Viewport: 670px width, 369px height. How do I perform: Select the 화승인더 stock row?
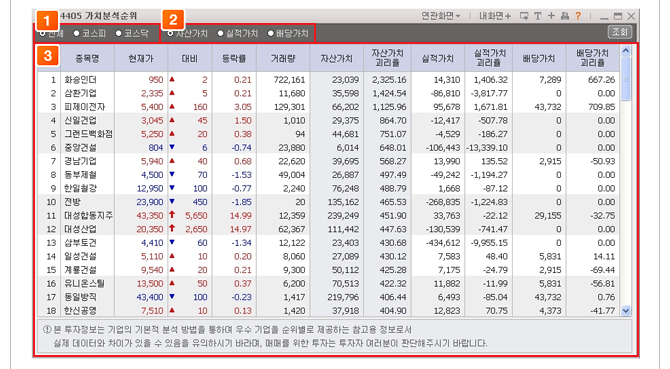[328, 79]
